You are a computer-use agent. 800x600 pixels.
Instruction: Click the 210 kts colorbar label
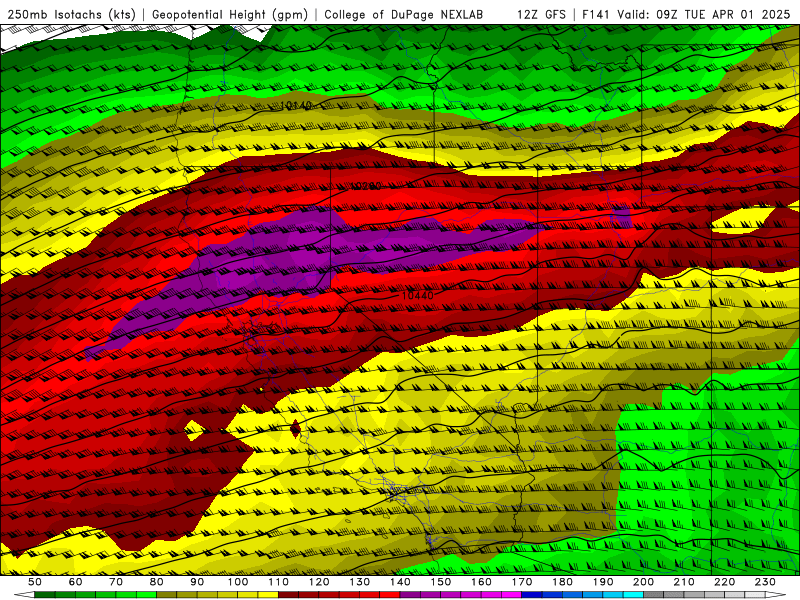point(684,582)
